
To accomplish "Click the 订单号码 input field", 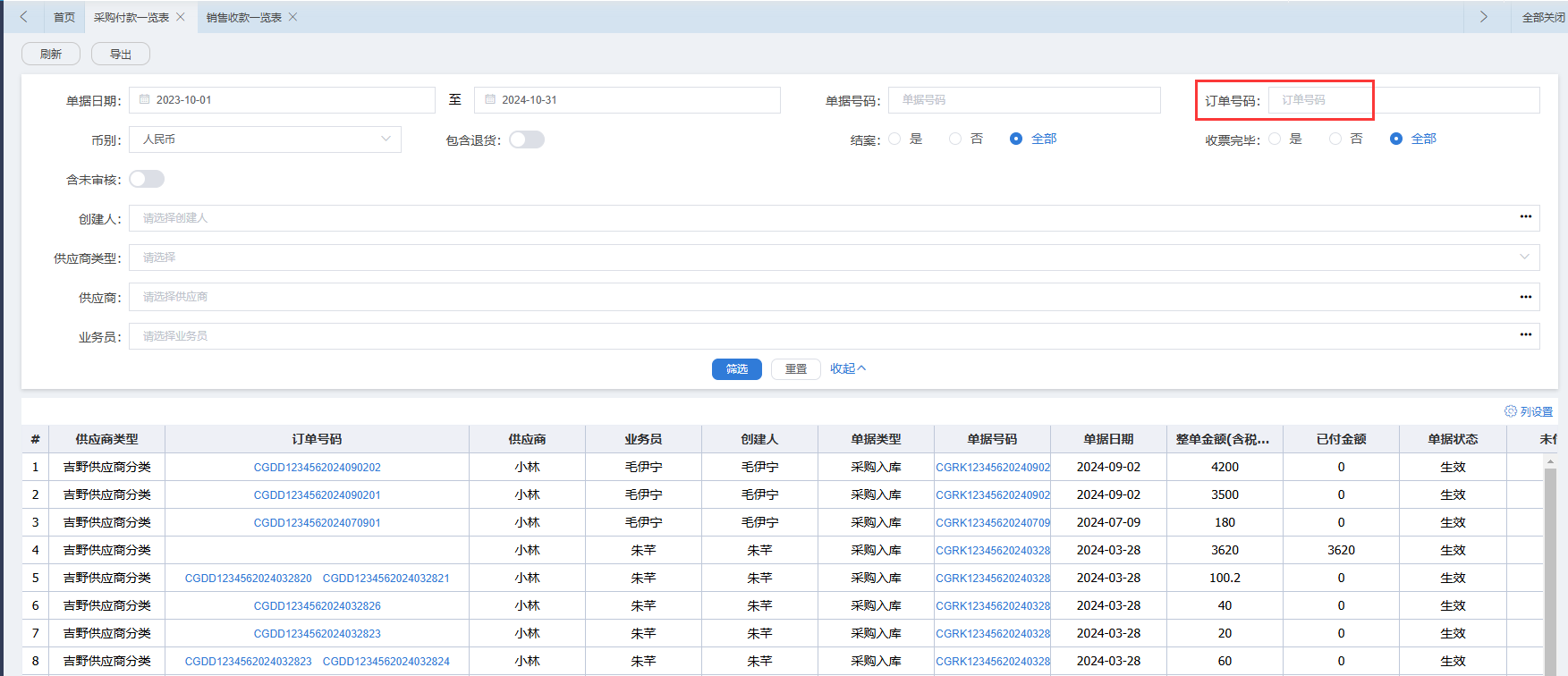I will (1403, 100).
